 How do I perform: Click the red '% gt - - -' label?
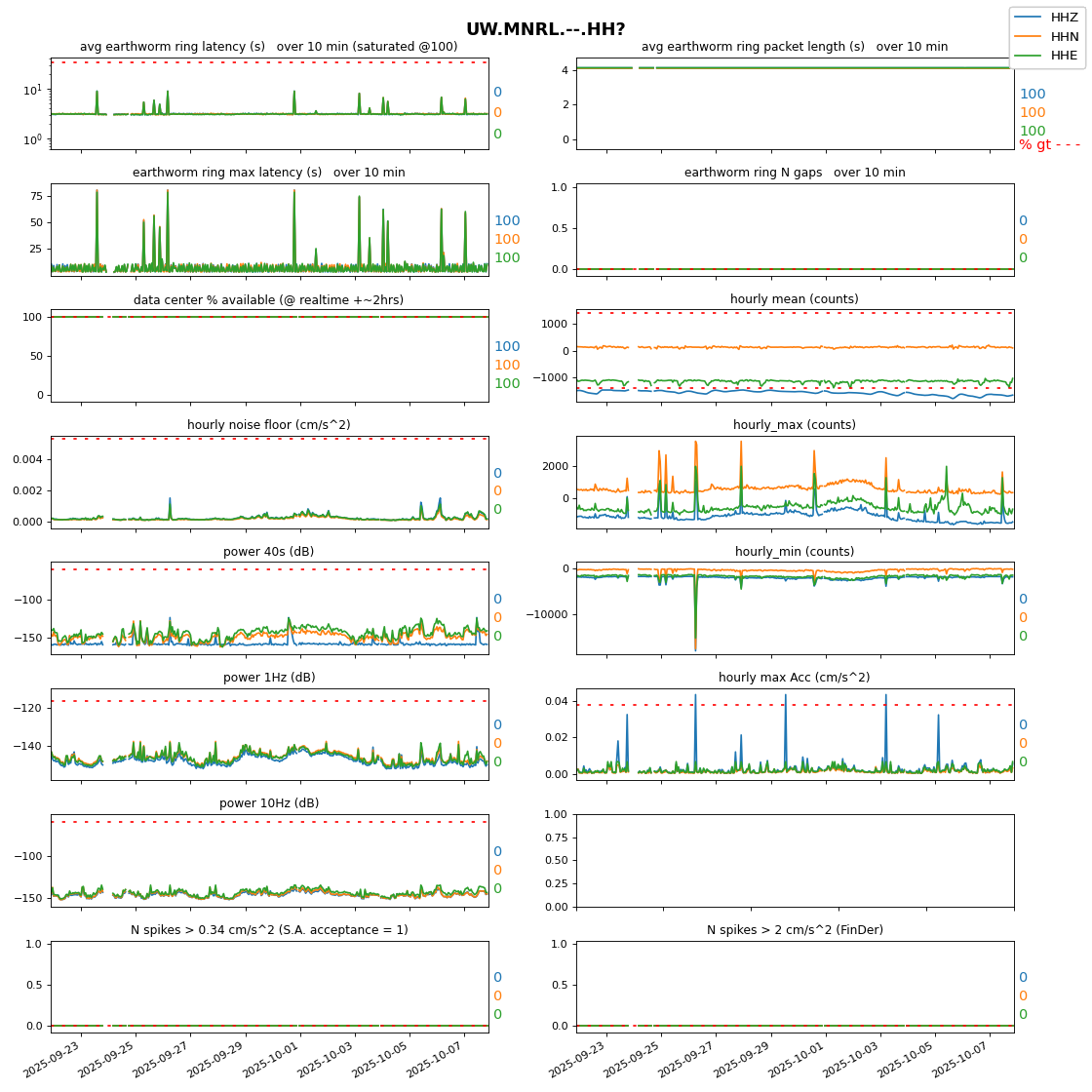[1049, 145]
